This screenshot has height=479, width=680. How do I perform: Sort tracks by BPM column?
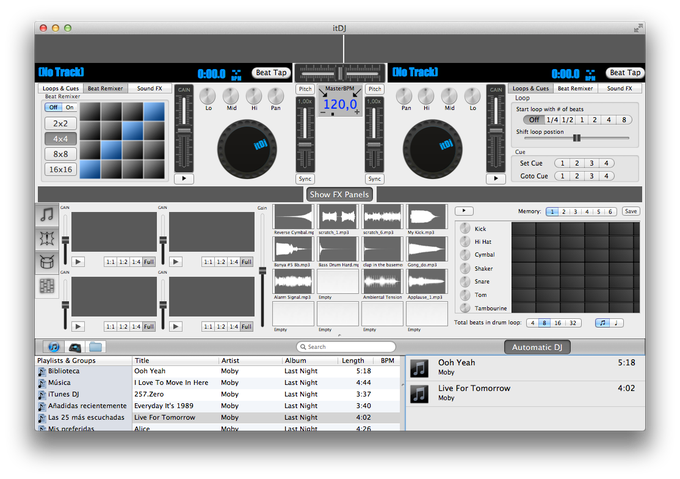pyautogui.click(x=387, y=361)
